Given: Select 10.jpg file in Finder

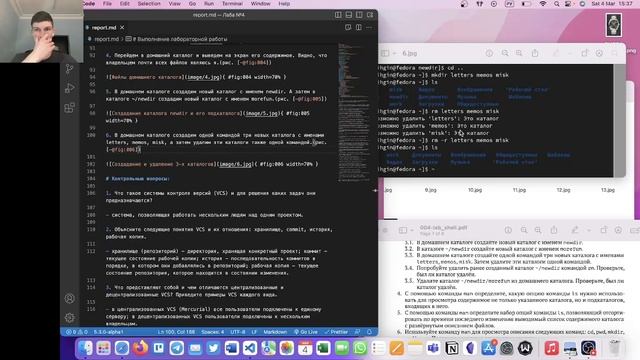Looking at the screenshot, I should click(x=475, y=190).
